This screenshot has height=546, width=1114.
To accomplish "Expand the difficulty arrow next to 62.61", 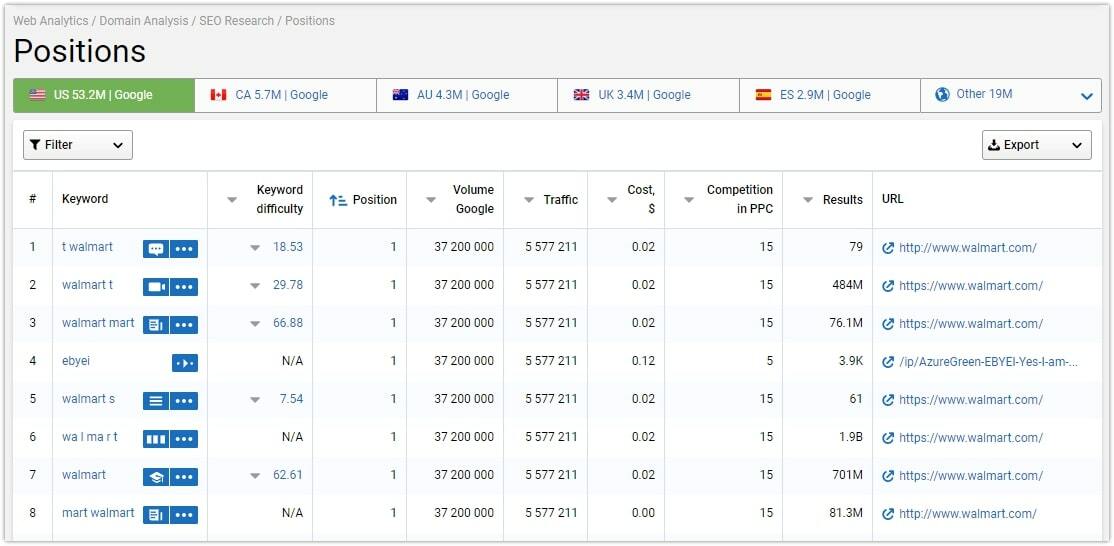I will click(x=255, y=476).
